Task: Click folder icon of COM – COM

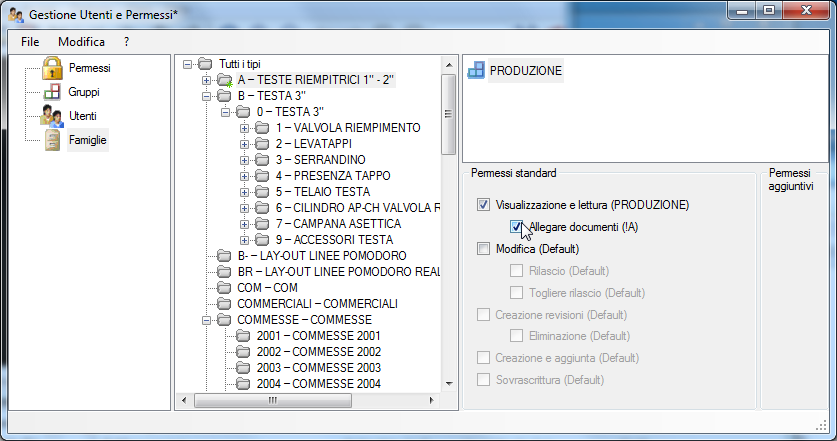Action: (224, 288)
